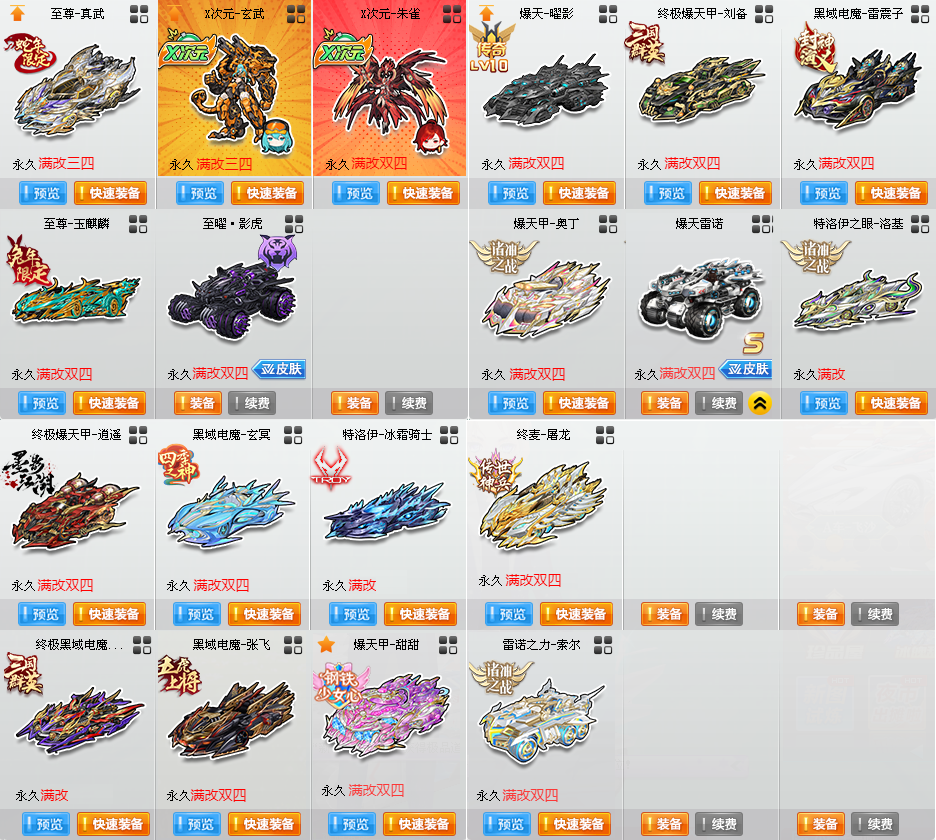Preview the 至尊-玉麒麟 car

[42, 404]
